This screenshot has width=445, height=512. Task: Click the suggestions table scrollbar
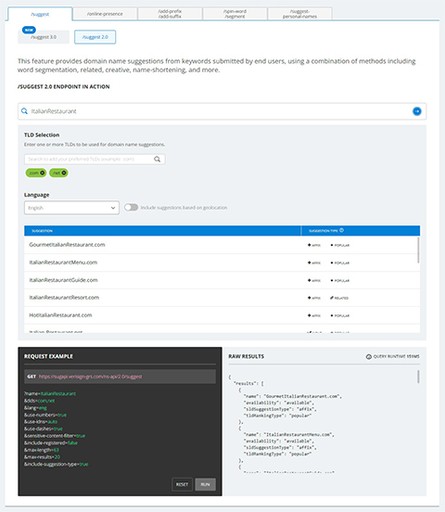(x=418, y=250)
